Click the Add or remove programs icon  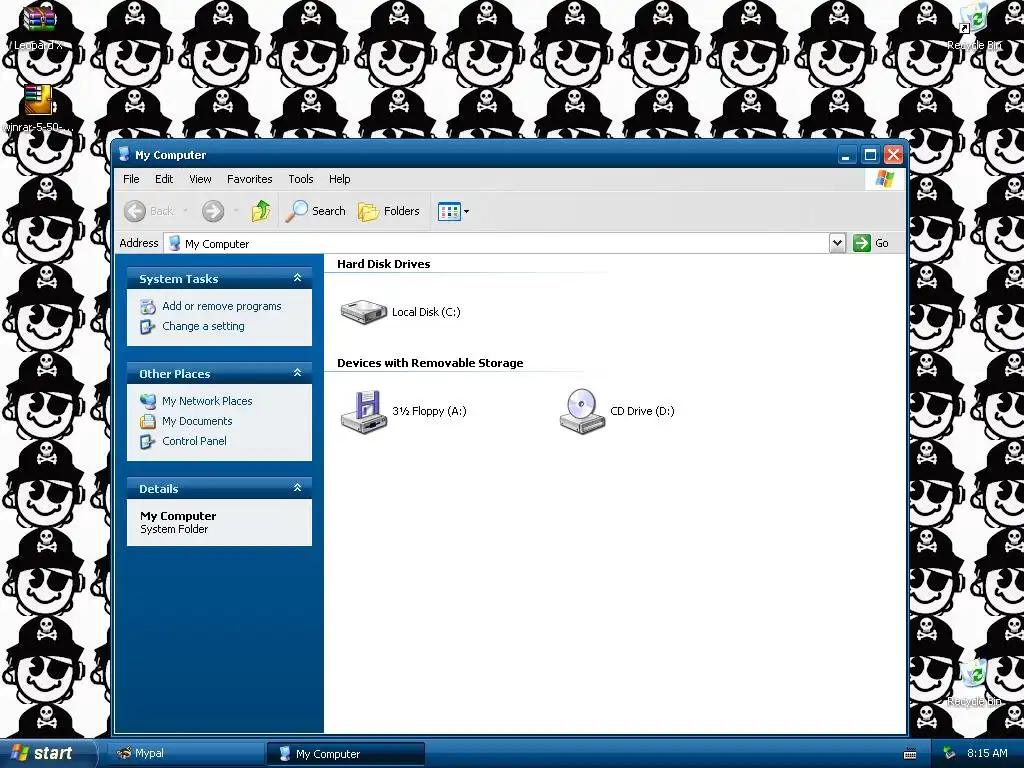click(x=148, y=306)
